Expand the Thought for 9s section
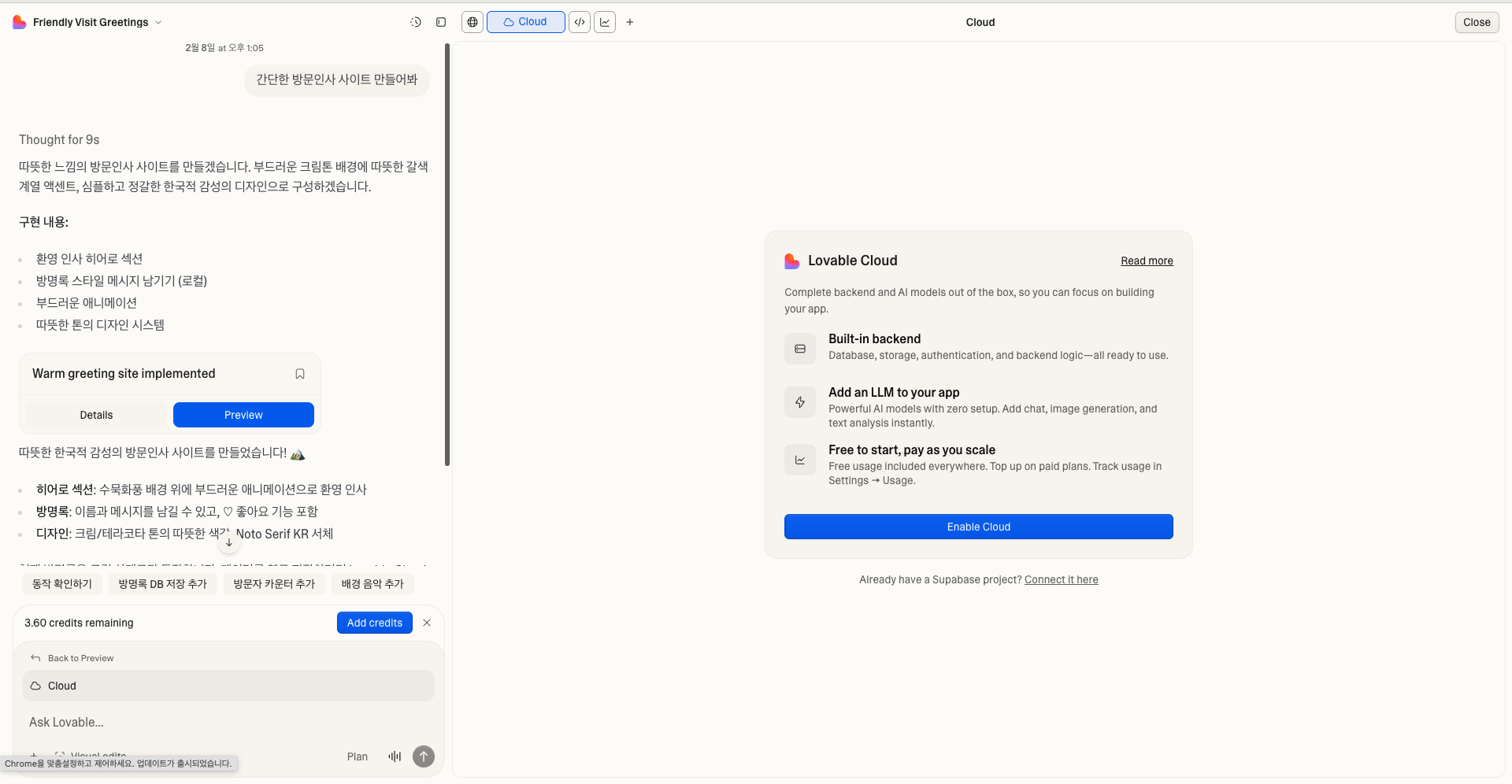Screen dimensions: 1512x784 [59, 139]
